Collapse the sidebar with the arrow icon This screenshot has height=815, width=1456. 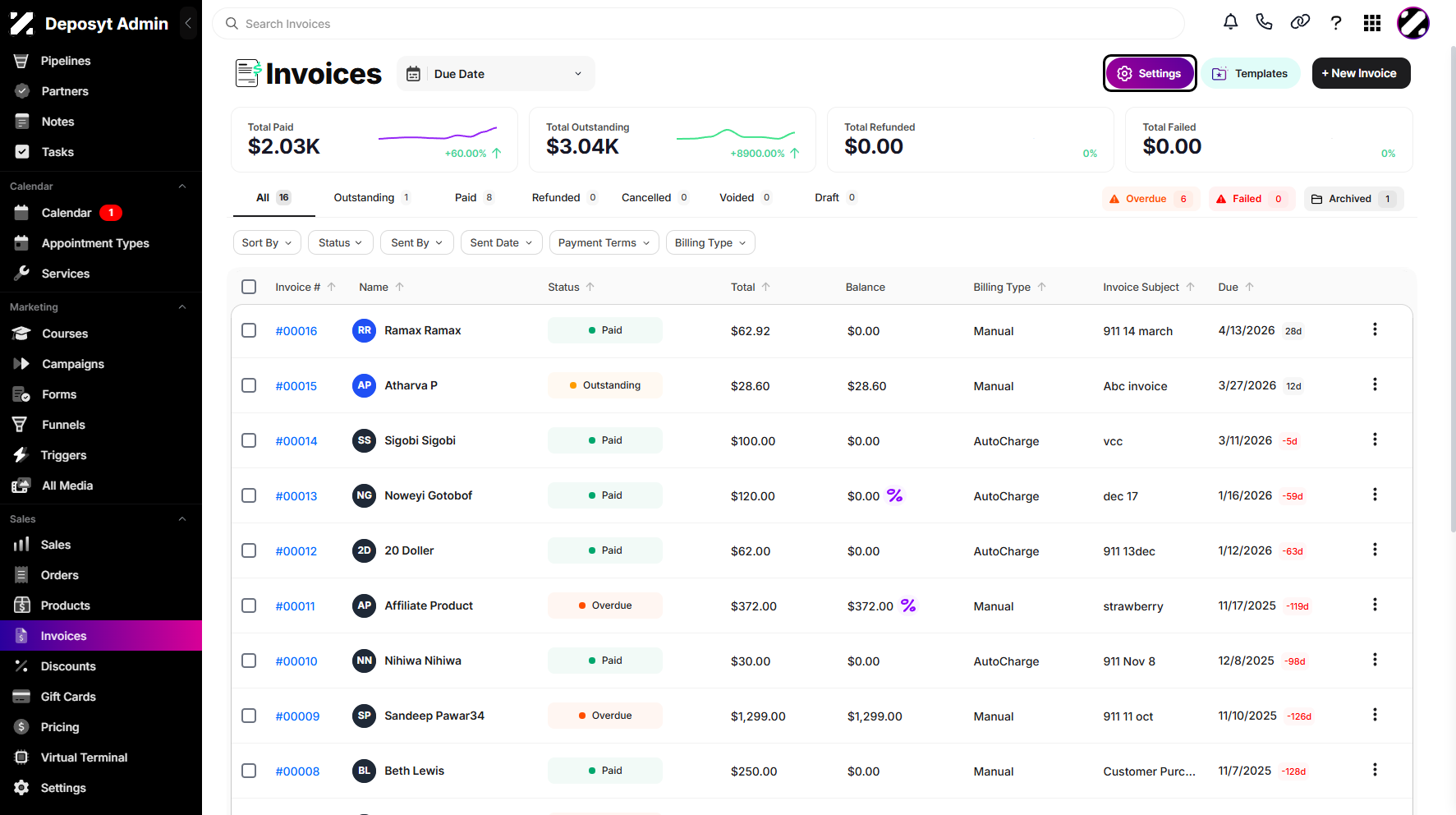click(188, 23)
